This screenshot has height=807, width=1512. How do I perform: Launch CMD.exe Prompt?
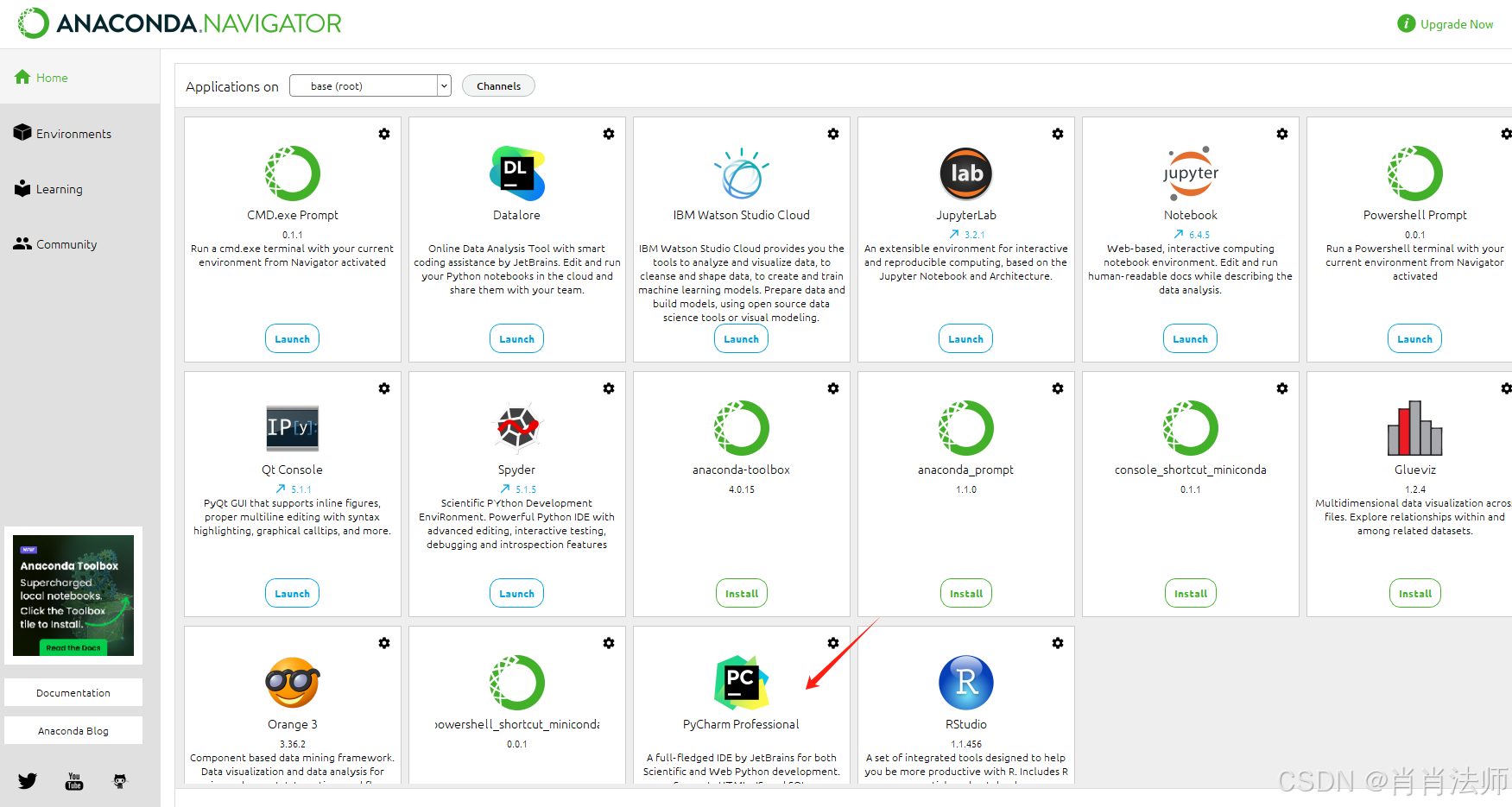[293, 338]
